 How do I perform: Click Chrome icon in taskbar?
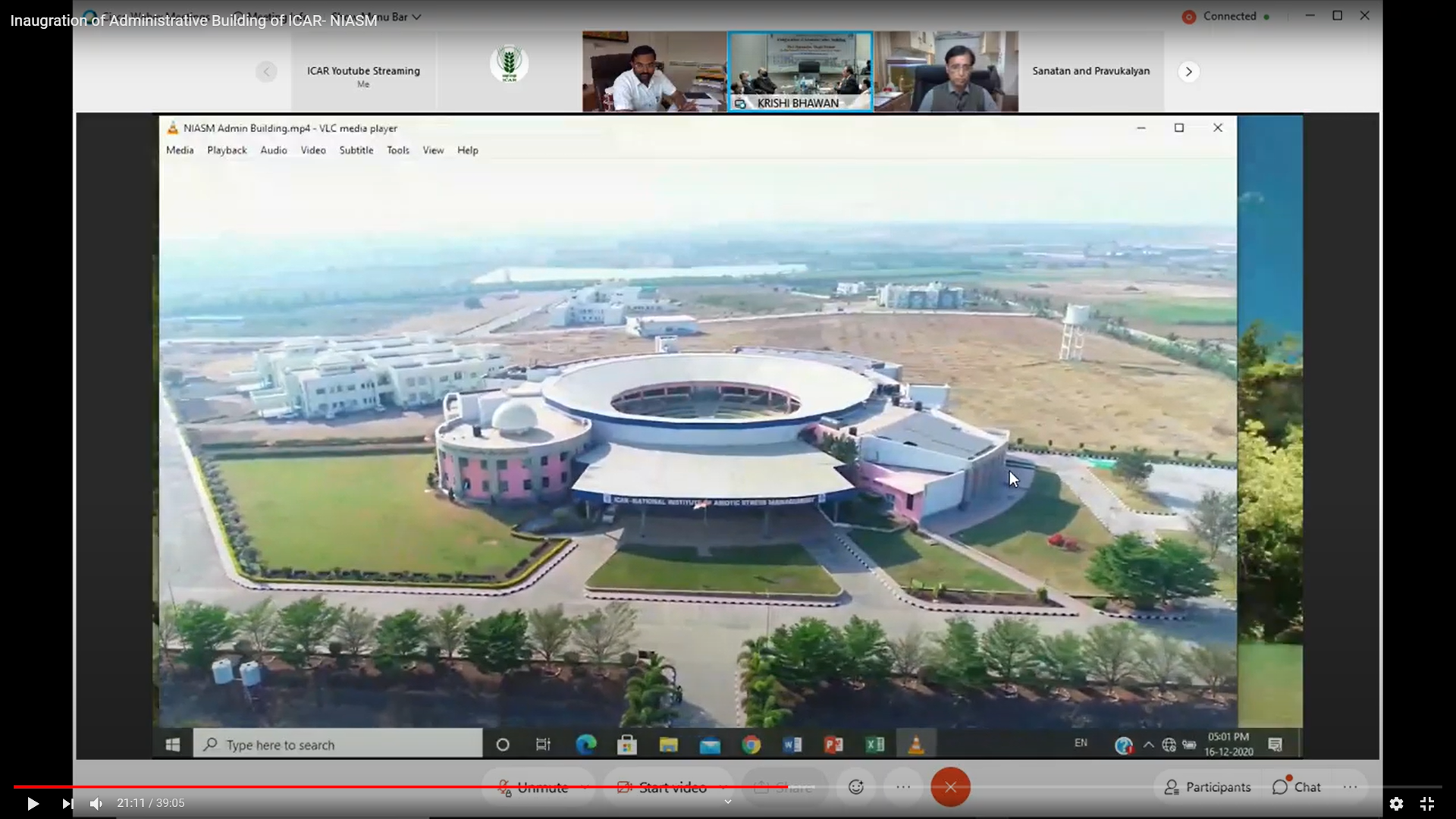[x=751, y=745]
